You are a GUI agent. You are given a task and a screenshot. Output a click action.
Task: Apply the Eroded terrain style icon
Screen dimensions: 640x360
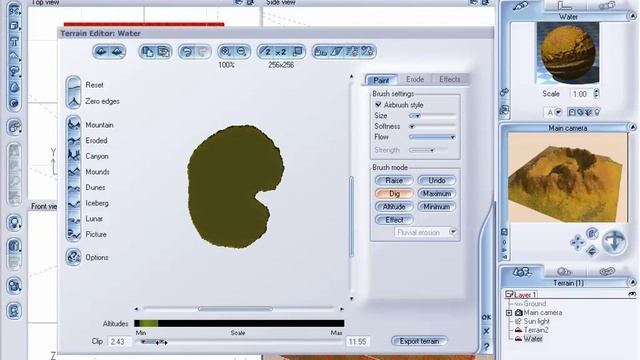pos(74,140)
